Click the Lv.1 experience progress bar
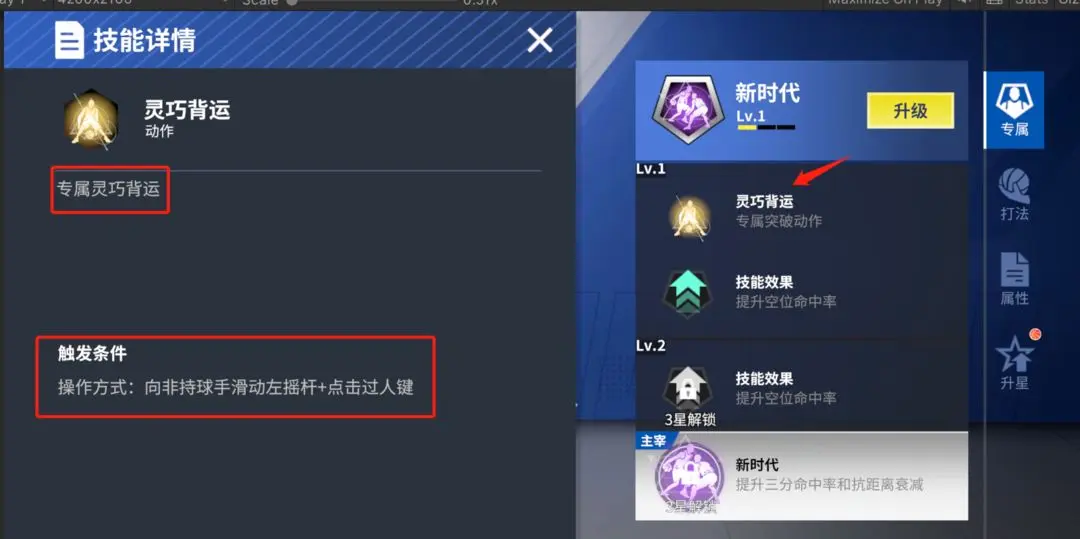The width and height of the screenshot is (1080, 539). [x=766, y=127]
